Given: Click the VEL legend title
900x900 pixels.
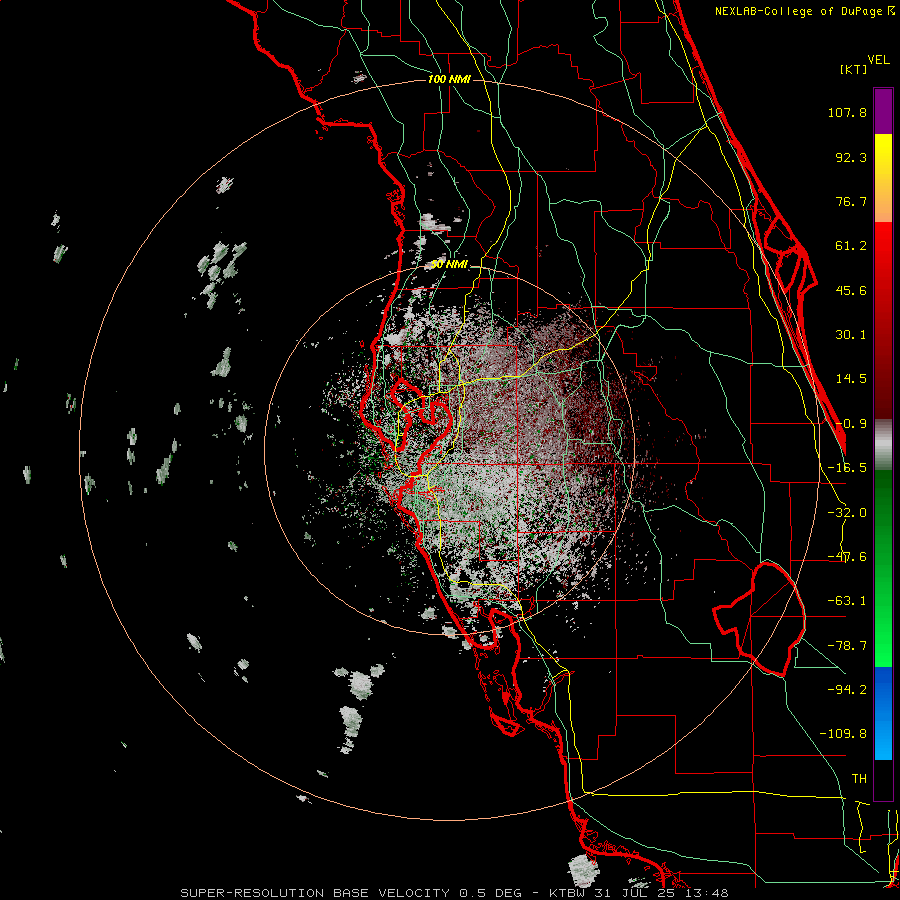Looking at the screenshot, I should [x=878, y=60].
